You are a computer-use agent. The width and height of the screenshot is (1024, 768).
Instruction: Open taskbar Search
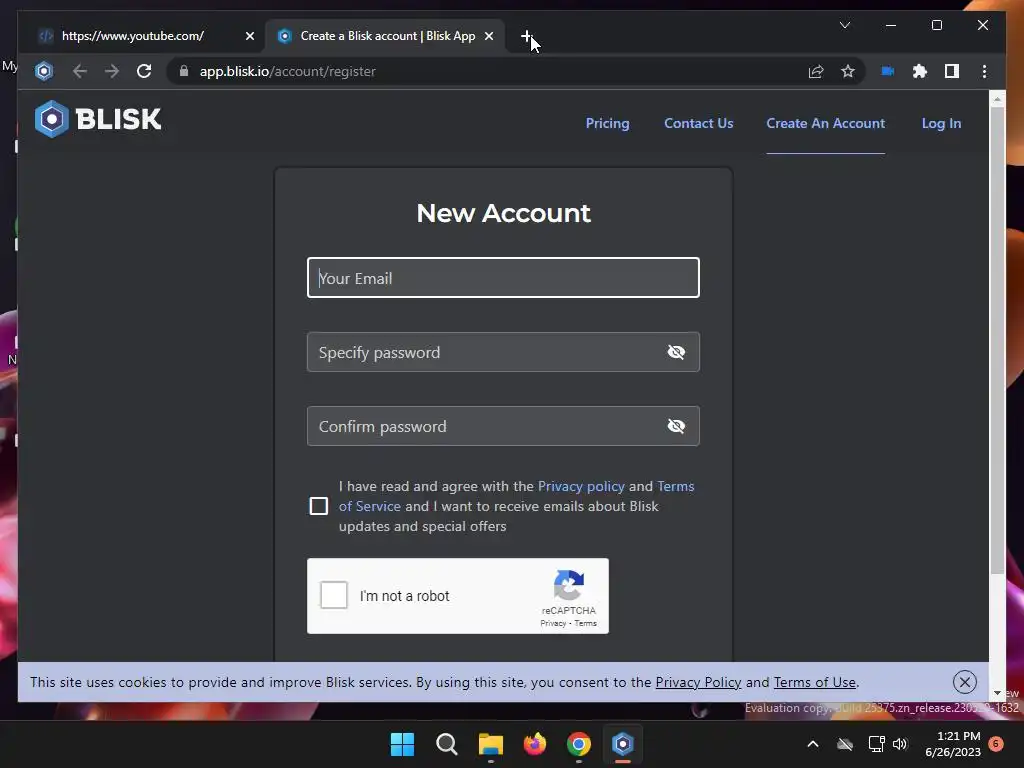pos(447,744)
